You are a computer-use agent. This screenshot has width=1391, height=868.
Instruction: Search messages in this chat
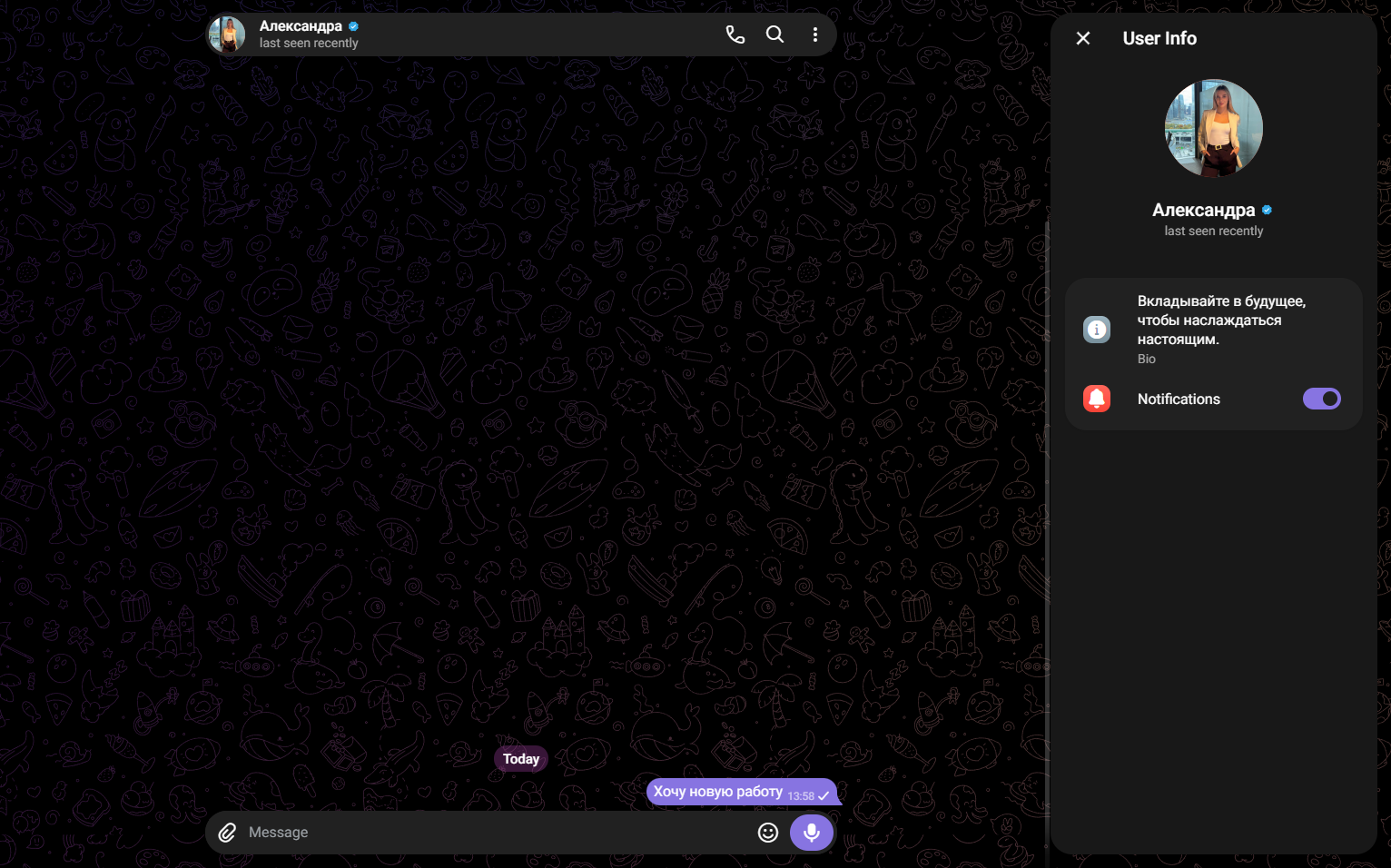[x=774, y=35]
